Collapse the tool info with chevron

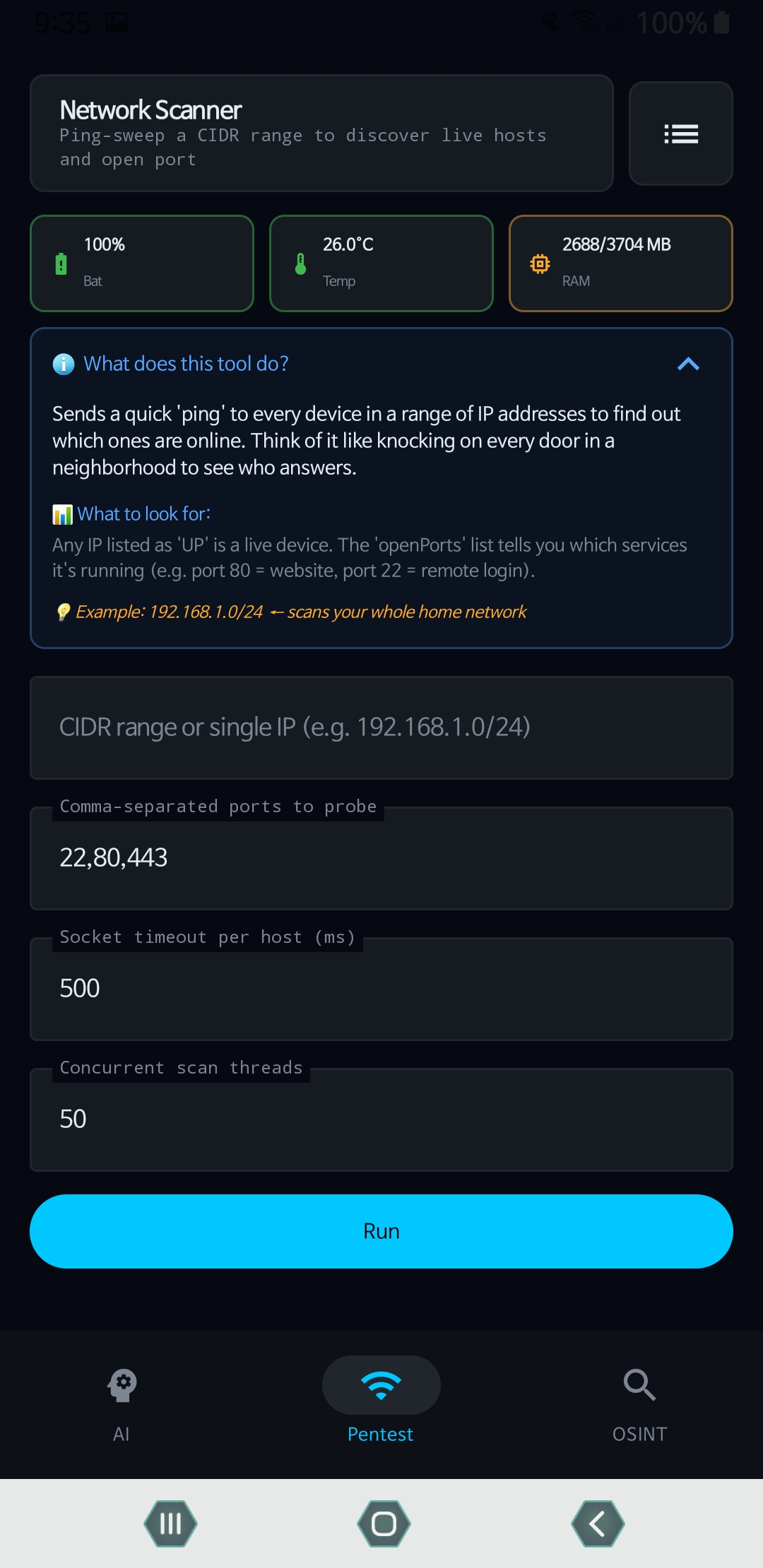pos(688,364)
